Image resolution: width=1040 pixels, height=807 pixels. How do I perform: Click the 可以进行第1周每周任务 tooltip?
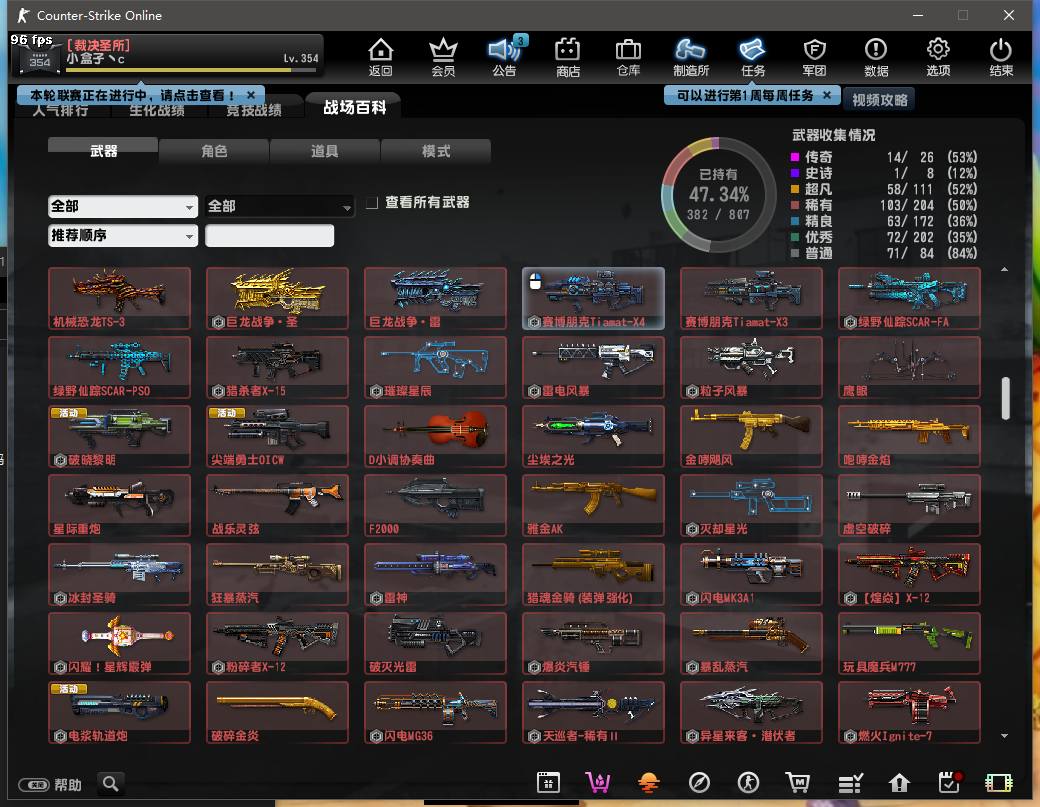[x=744, y=95]
